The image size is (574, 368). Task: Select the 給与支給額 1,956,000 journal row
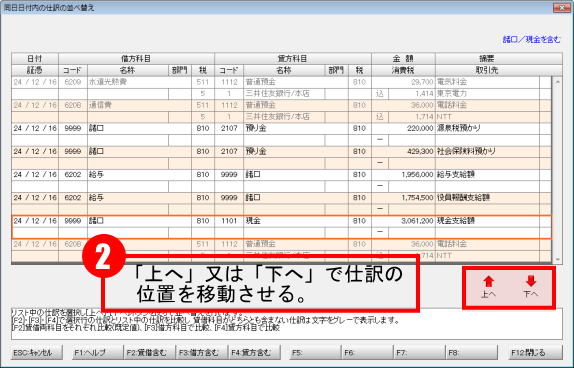coord(281,180)
